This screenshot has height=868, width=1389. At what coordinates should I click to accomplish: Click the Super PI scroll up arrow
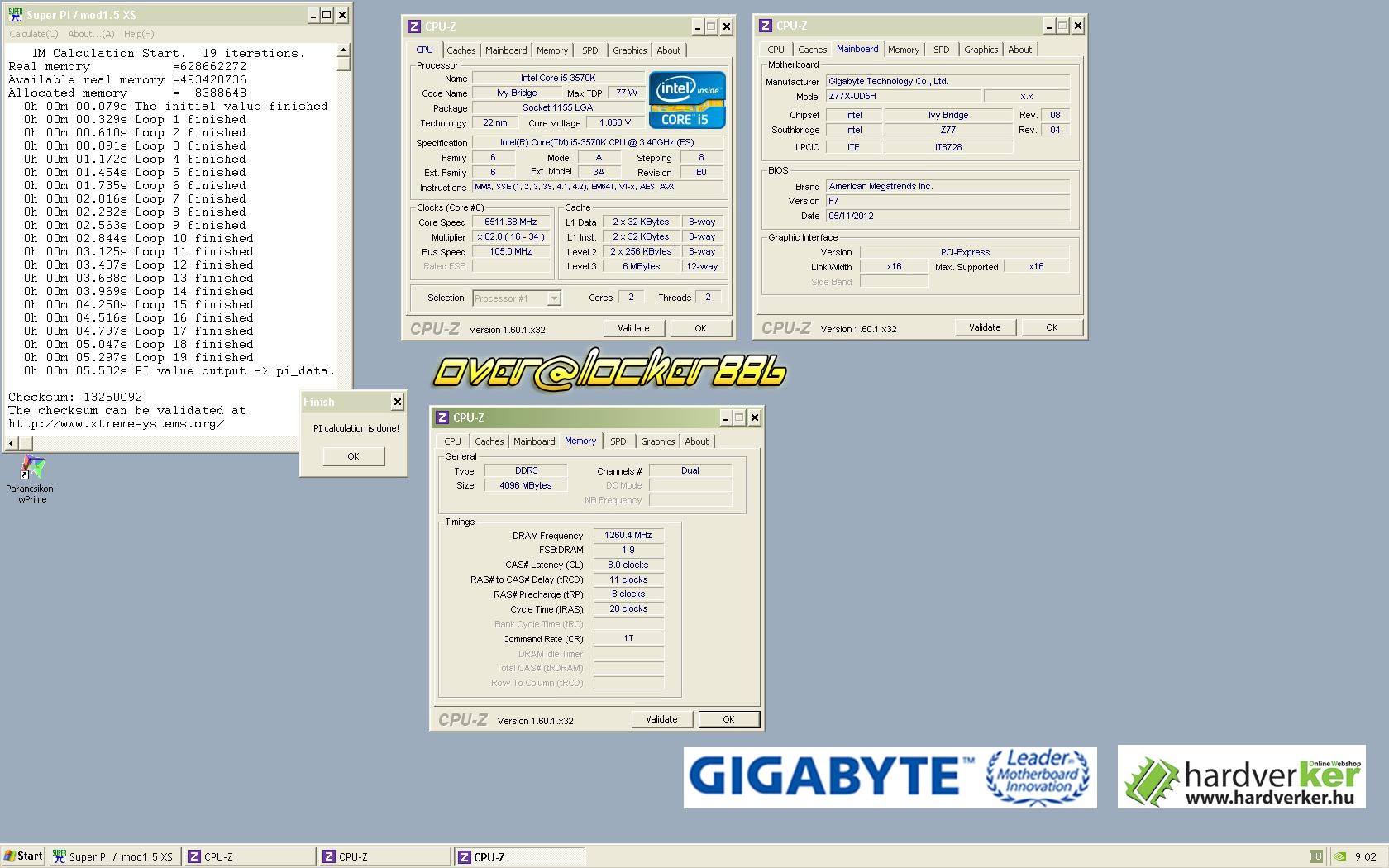(x=344, y=50)
